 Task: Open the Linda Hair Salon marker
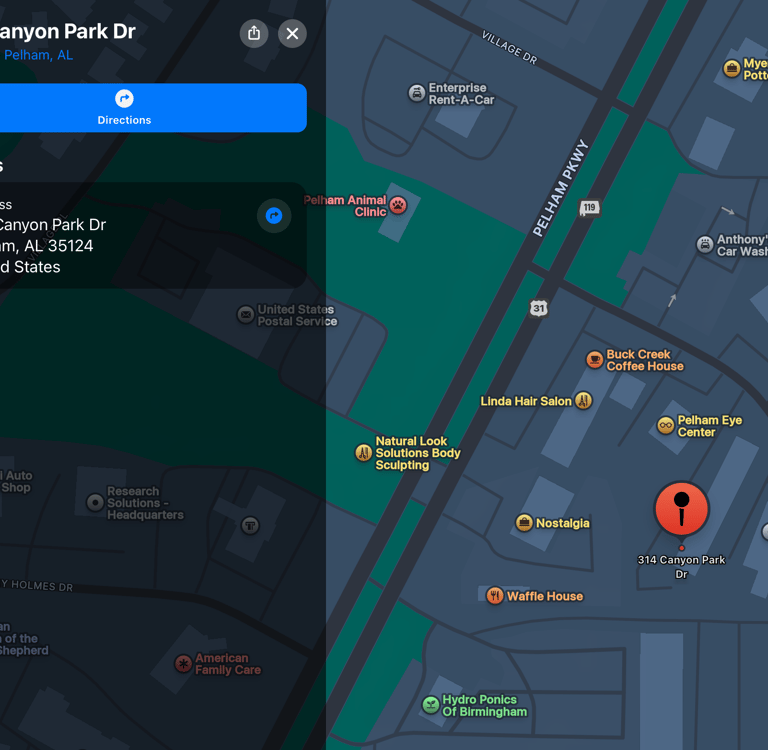[583, 401]
